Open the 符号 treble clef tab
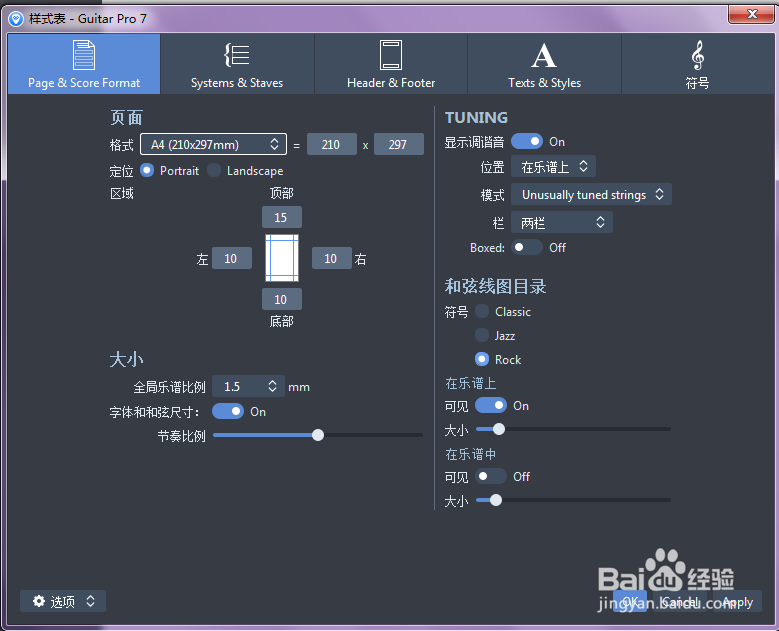 (698, 64)
